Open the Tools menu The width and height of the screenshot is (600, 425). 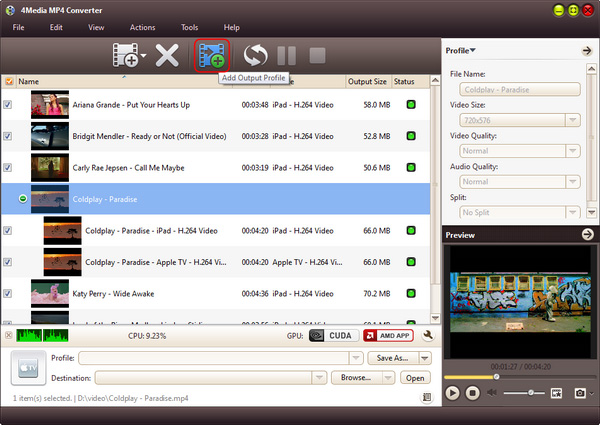click(189, 28)
